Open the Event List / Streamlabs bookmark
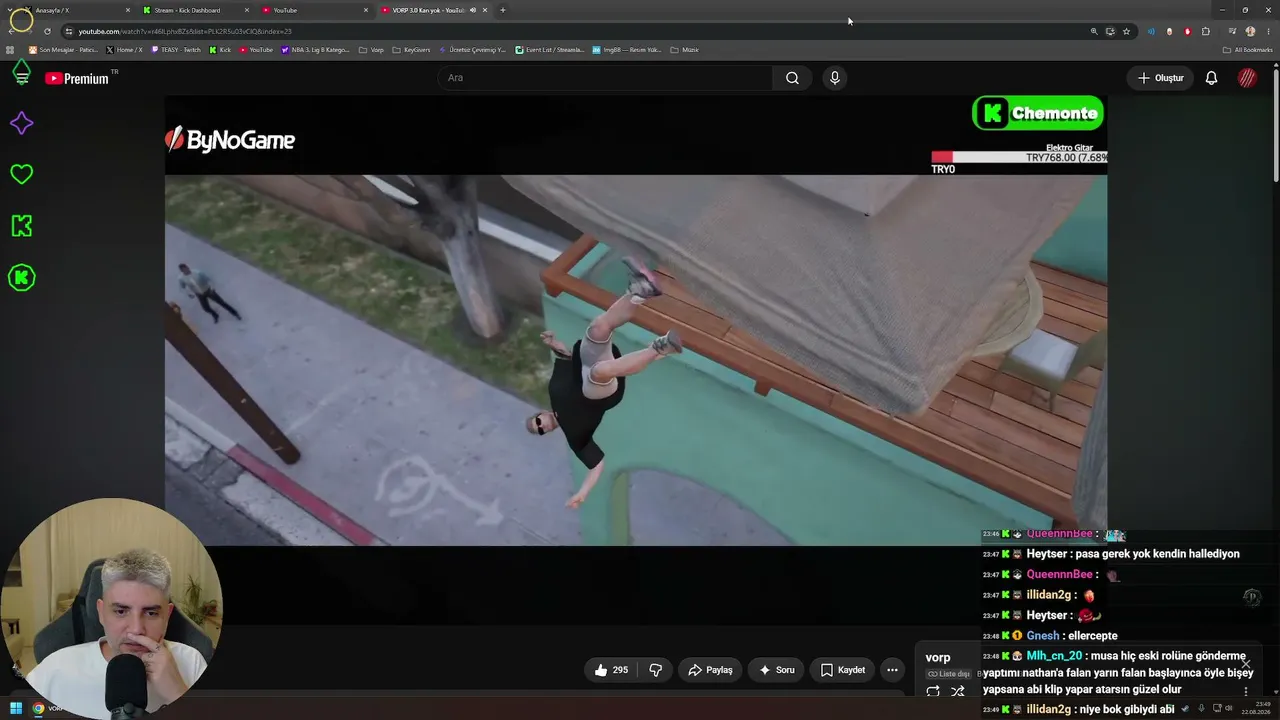 pyautogui.click(x=549, y=50)
